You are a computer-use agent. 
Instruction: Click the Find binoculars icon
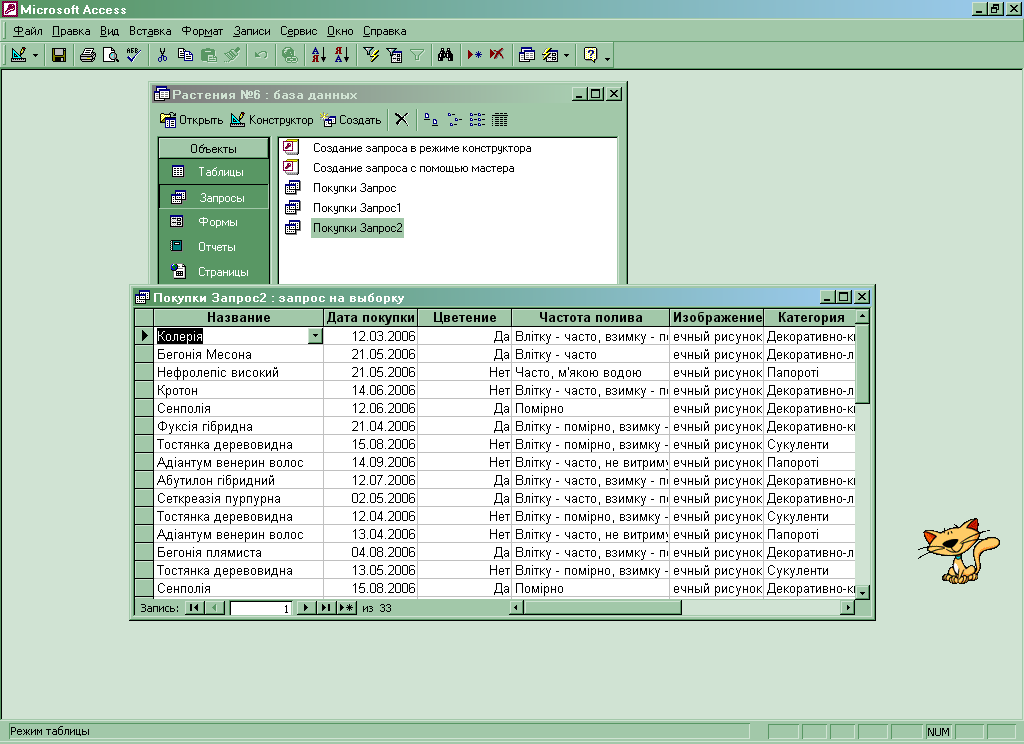pyautogui.click(x=445, y=55)
